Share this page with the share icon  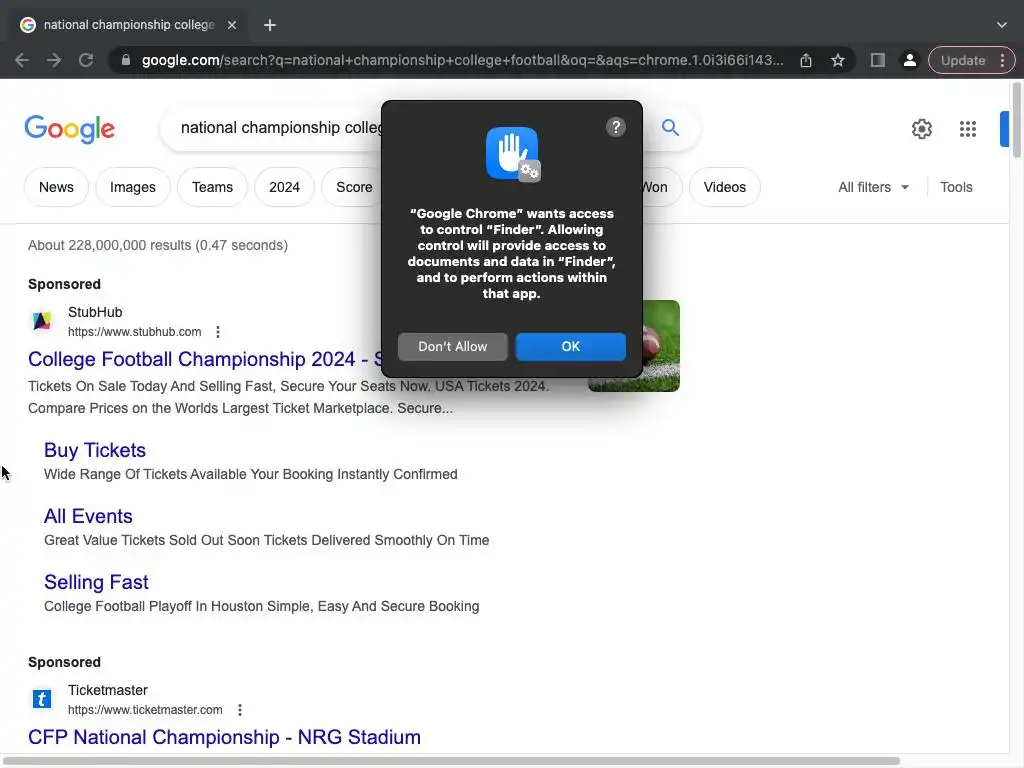(806, 61)
